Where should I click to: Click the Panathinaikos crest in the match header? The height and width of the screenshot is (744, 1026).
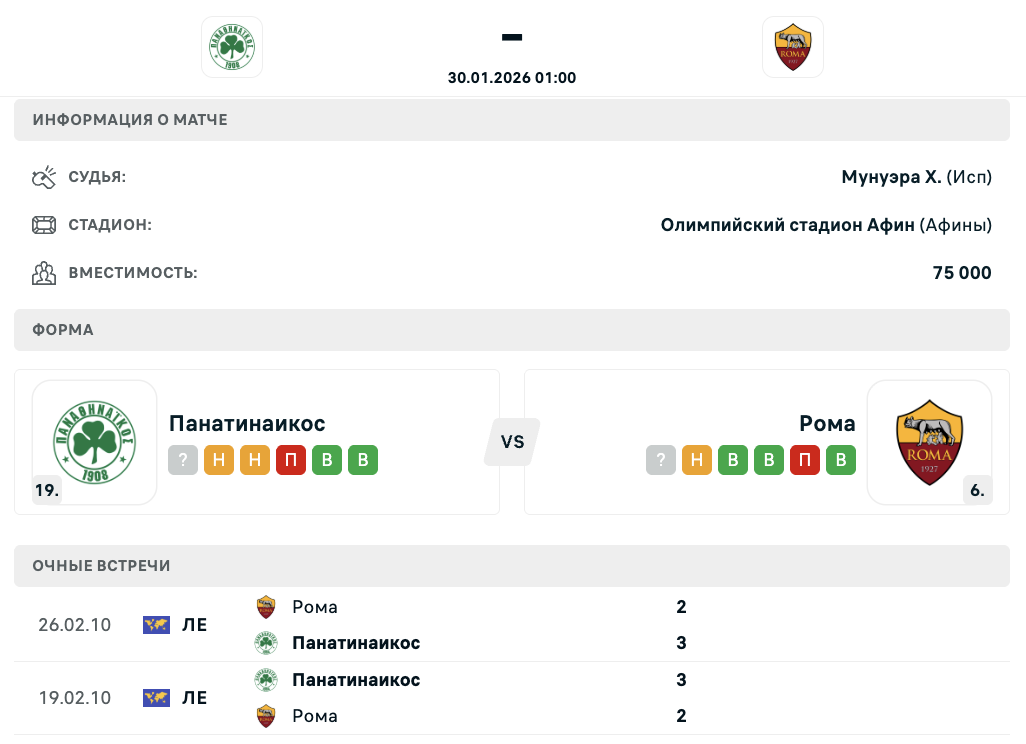pyautogui.click(x=232, y=47)
